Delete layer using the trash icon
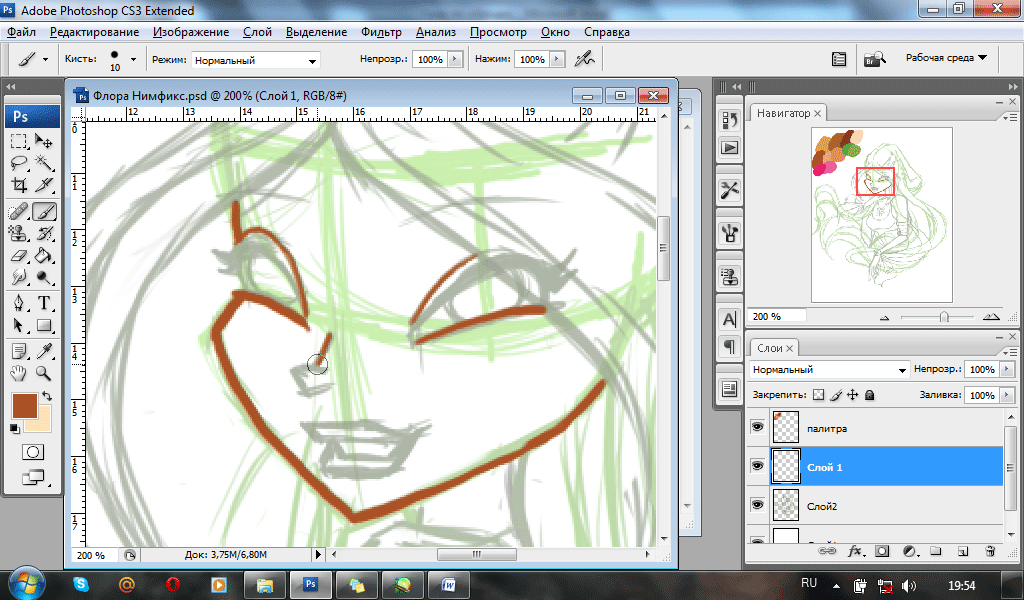 click(989, 550)
